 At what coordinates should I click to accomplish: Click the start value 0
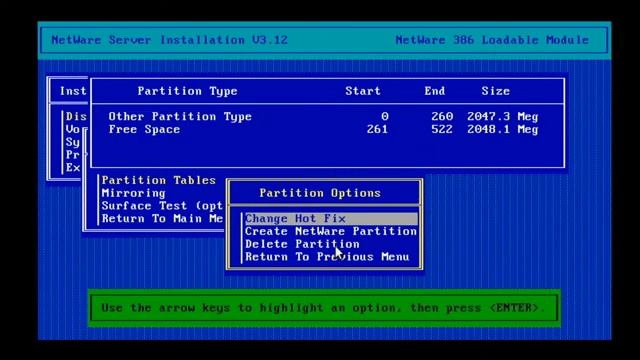(384, 117)
